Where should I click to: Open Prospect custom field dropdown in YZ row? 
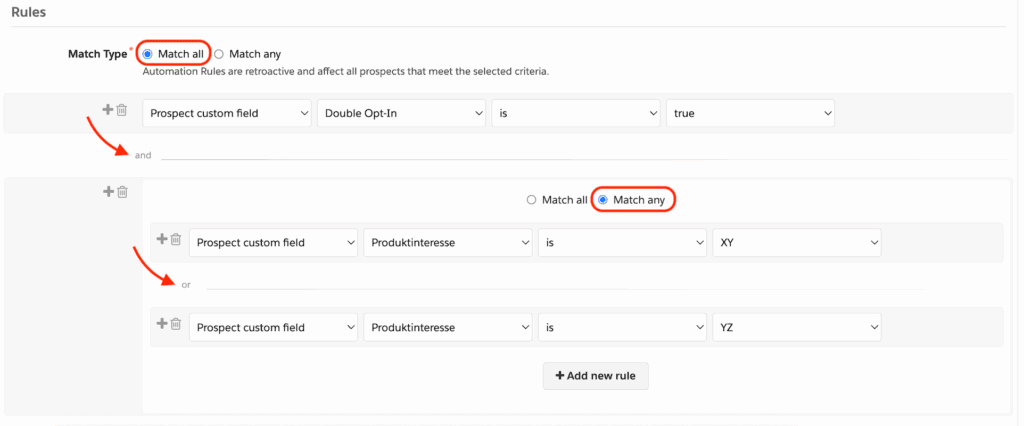click(274, 327)
